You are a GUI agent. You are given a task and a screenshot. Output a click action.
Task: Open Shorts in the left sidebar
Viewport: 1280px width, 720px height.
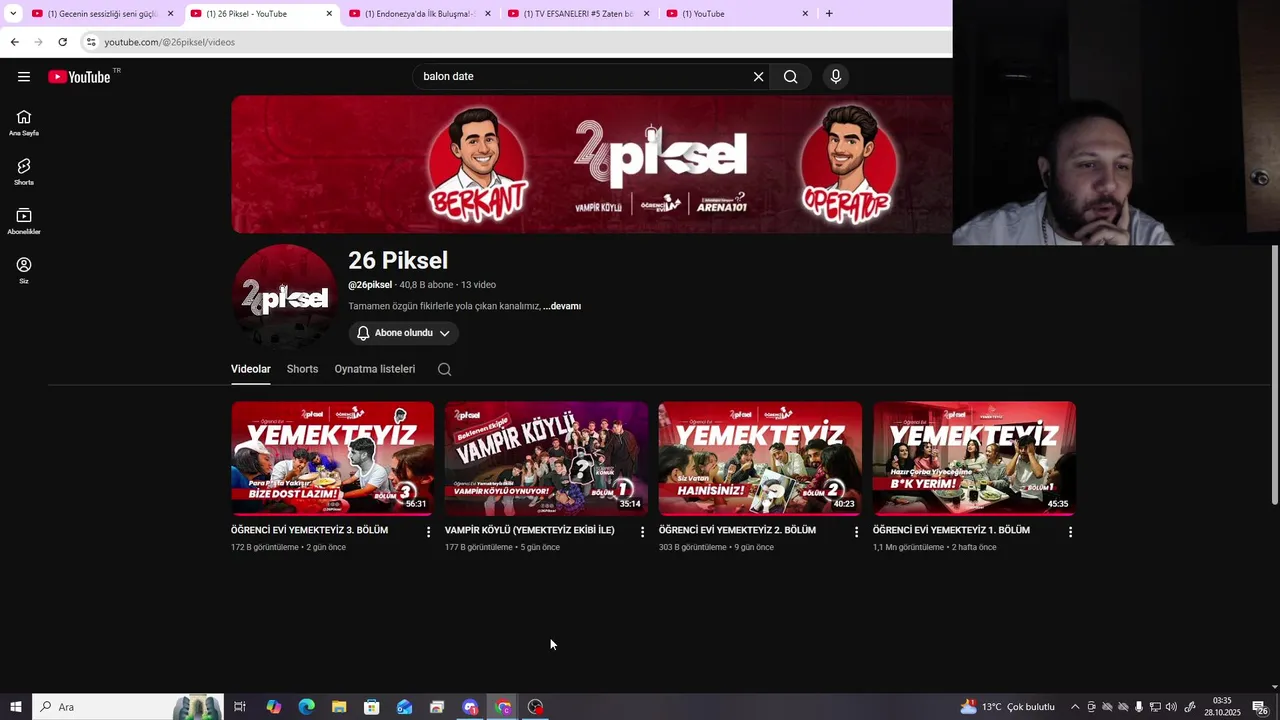(24, 172)
